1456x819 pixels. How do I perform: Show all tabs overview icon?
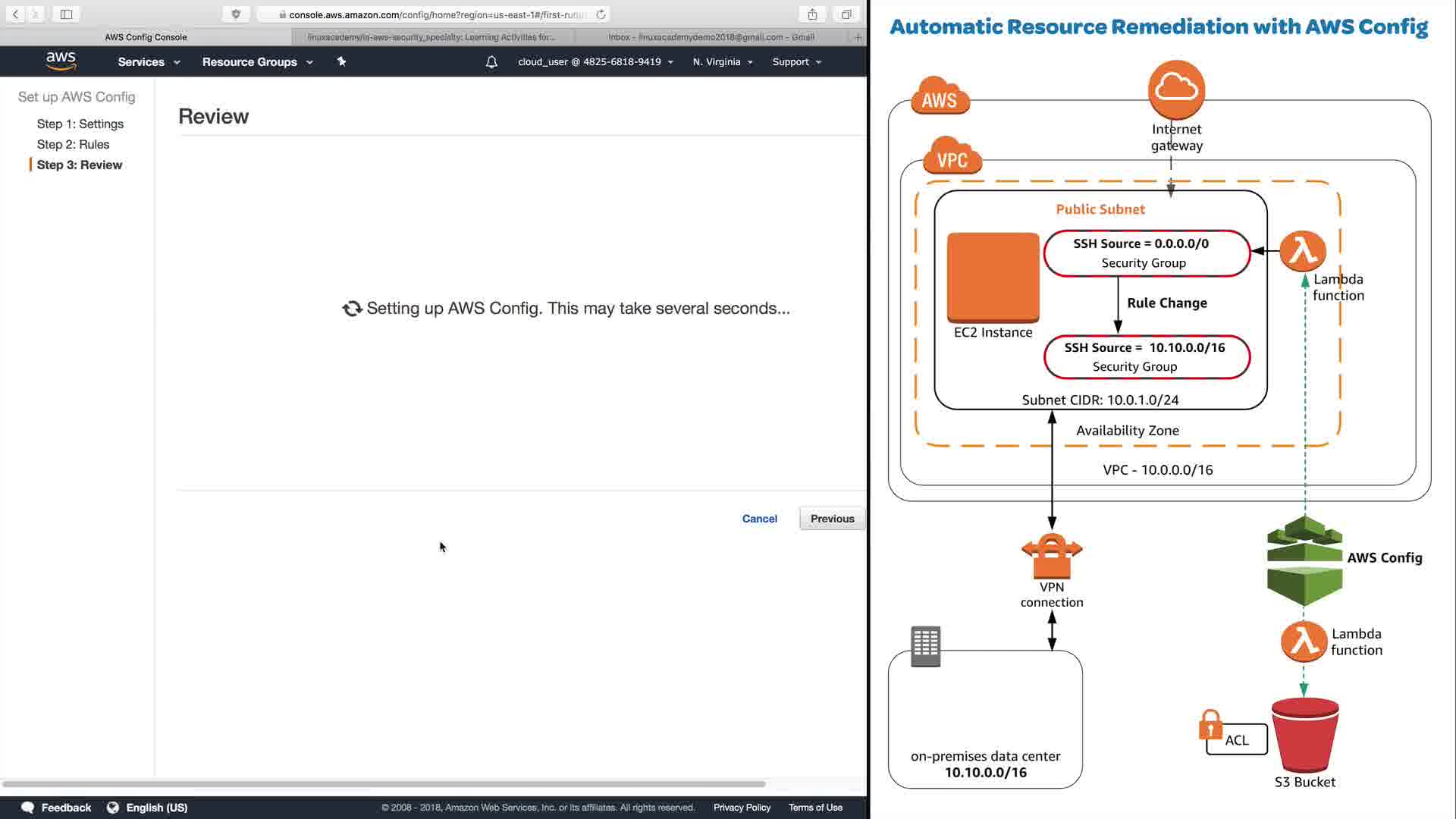[x=846, y=14]
